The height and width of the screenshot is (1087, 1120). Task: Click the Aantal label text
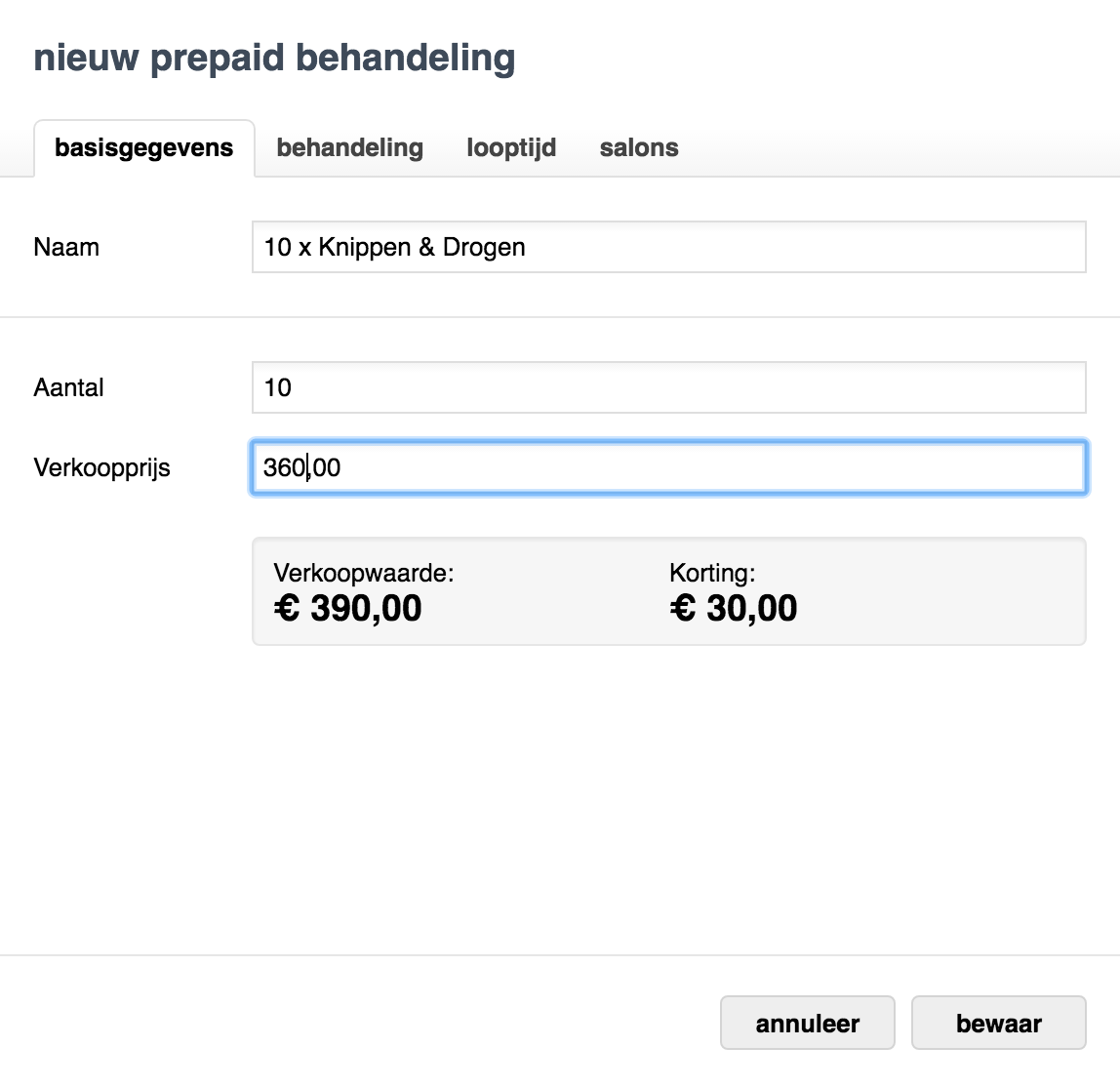[68, 387]
